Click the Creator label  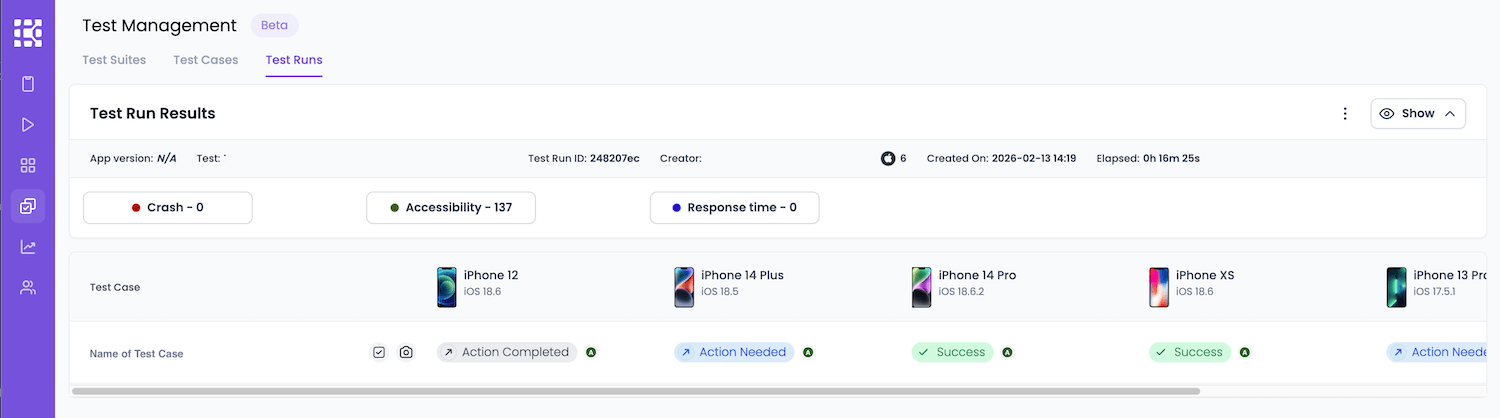pyautogui.click(x=681, y=158)
